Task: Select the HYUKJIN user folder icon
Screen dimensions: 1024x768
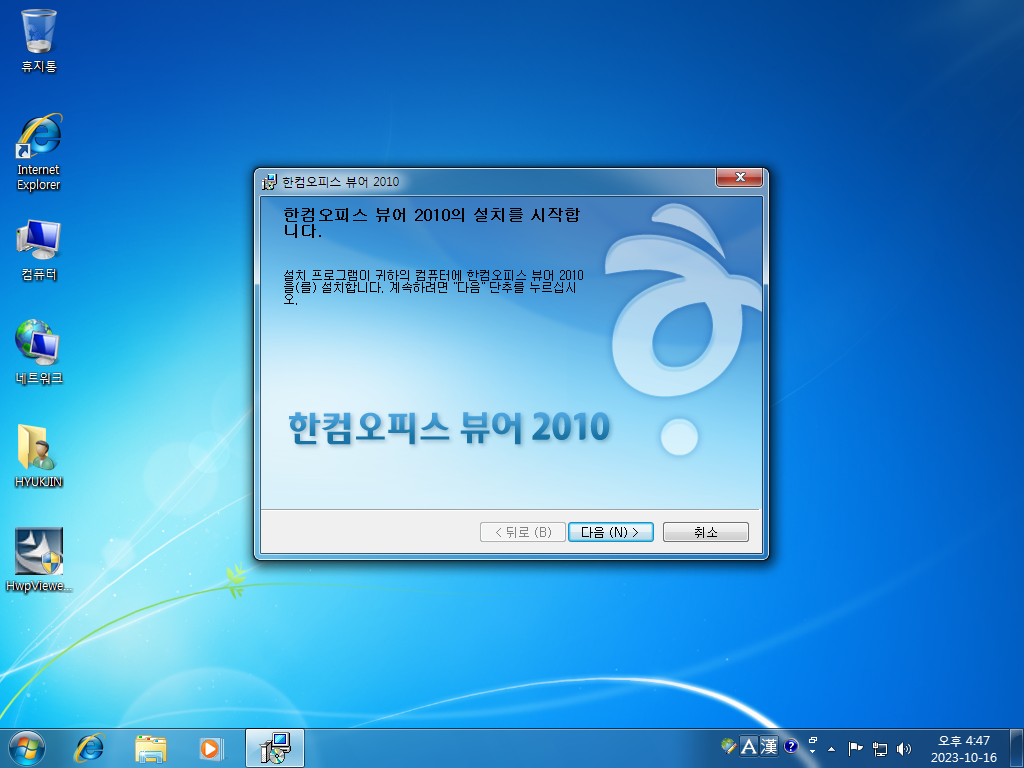Action: click(39, 456)
